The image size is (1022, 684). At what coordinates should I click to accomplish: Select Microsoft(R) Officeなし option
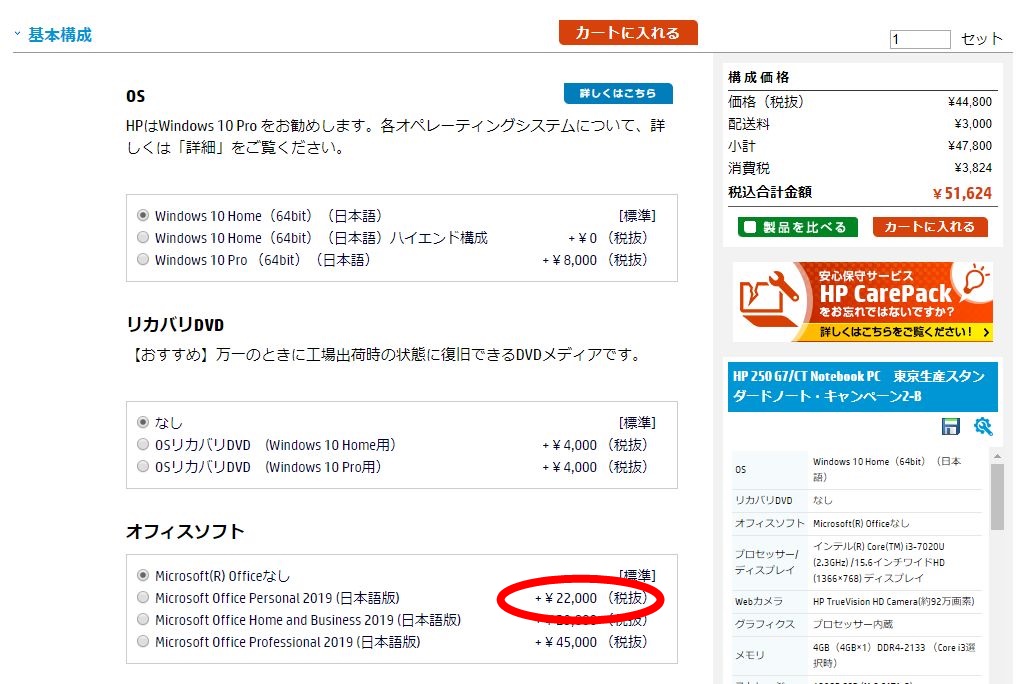click(143, 576)
